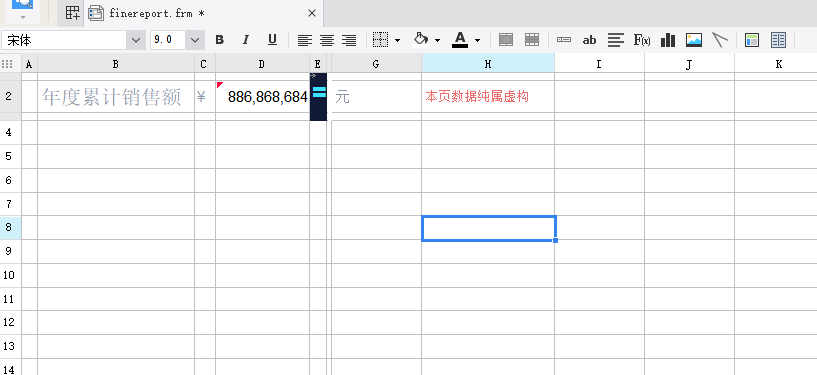Click the dark cell with cyan equals sign

click(318, 97)
